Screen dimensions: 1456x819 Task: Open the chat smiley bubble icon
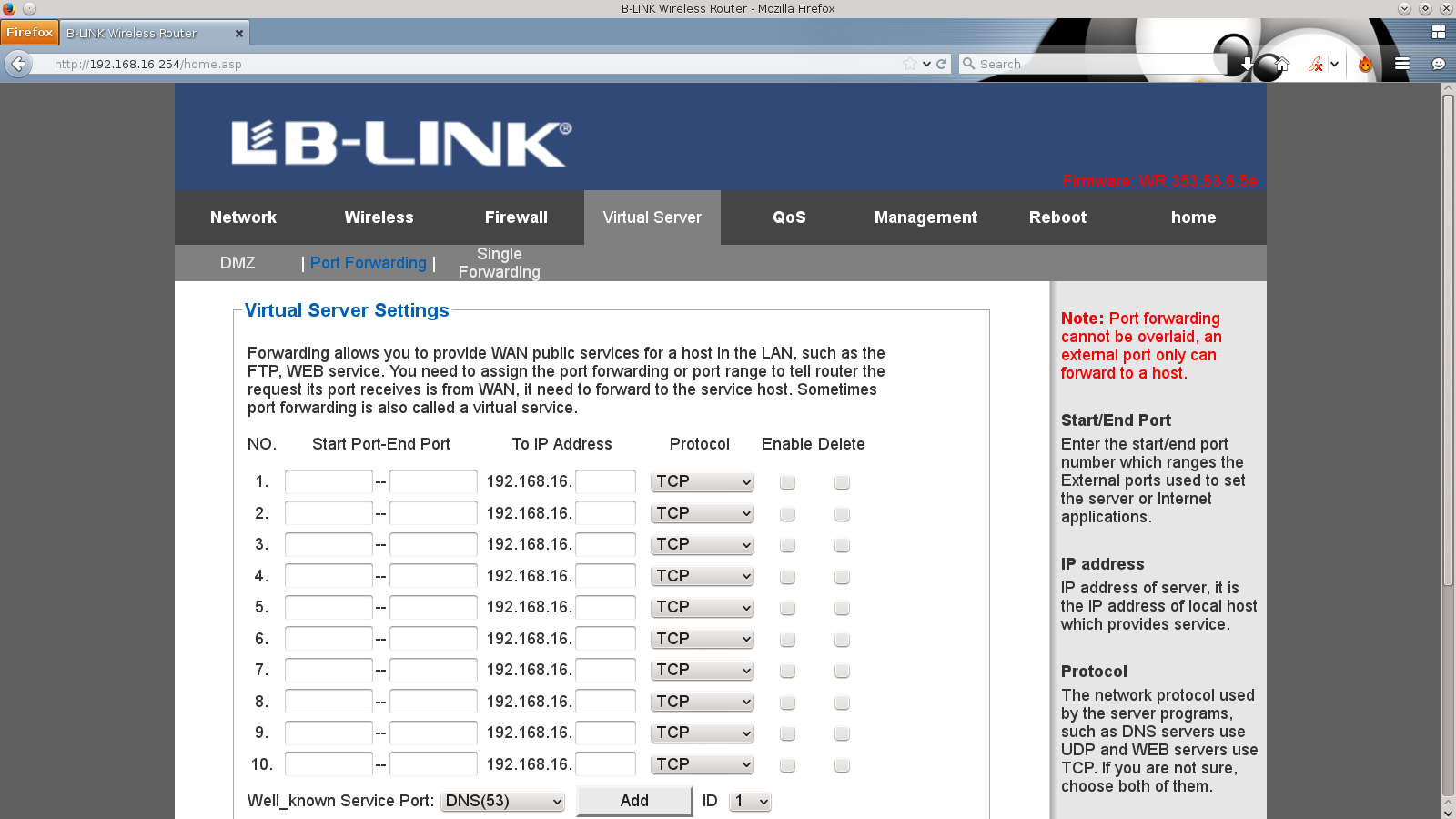click(1439, 64)
